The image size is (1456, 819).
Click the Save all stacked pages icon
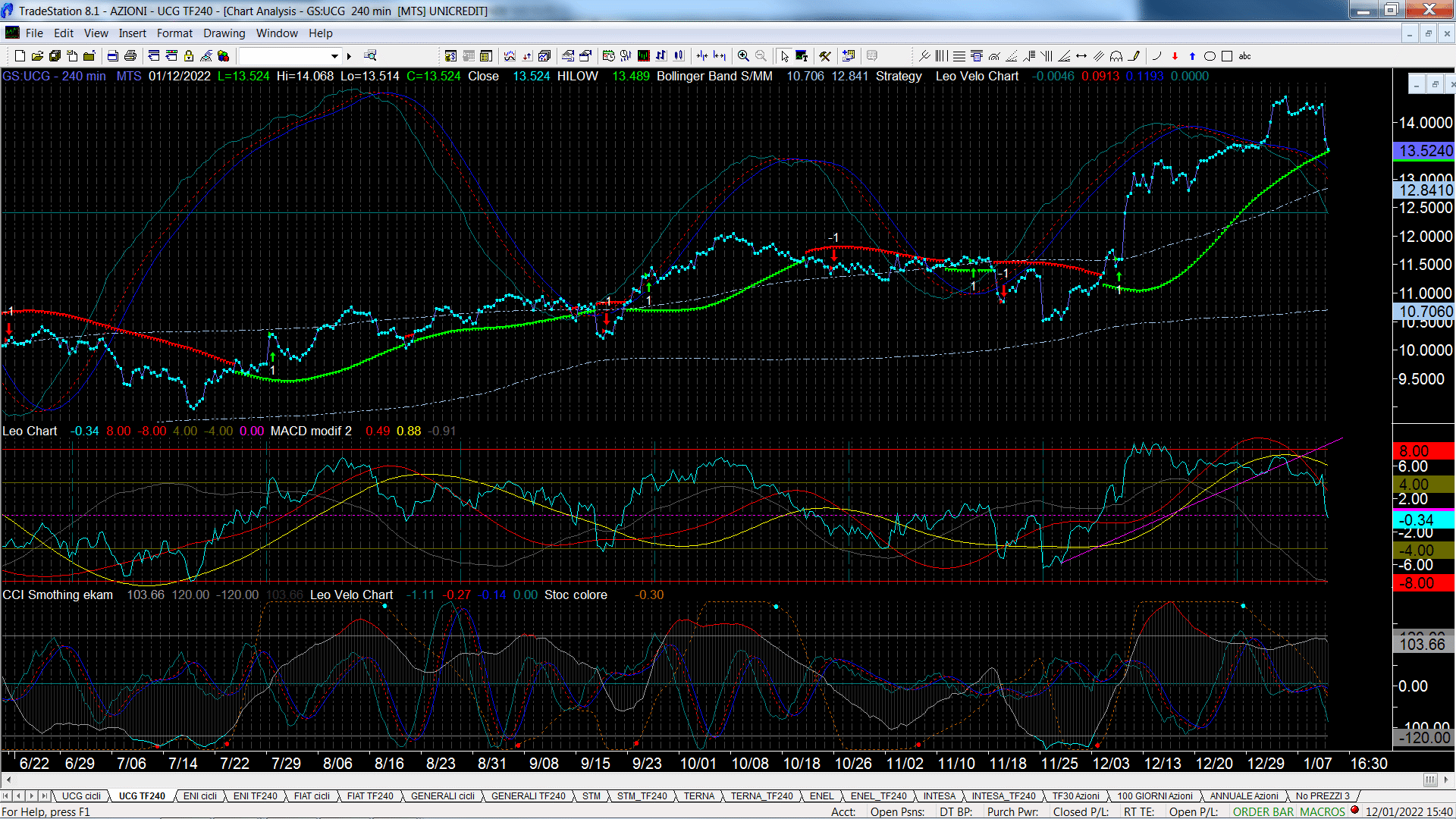(x=55, y=55)
